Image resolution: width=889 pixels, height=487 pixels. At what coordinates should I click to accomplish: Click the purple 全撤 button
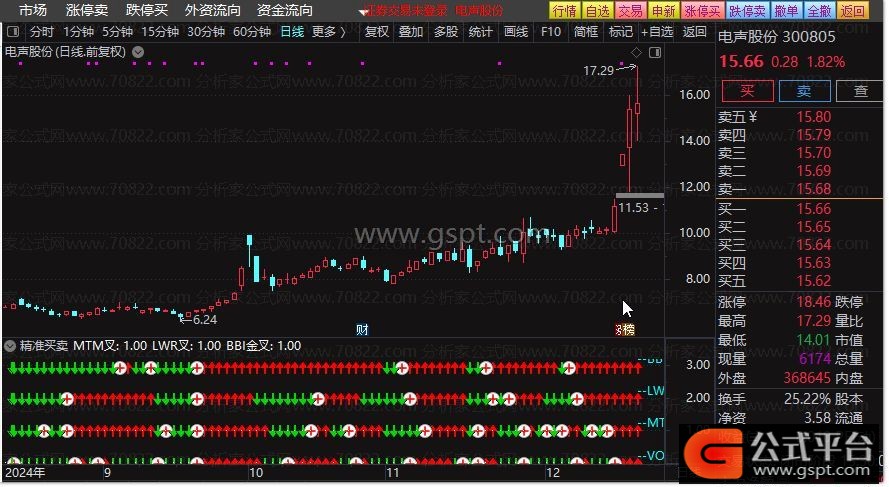click(x=819, y=11)
